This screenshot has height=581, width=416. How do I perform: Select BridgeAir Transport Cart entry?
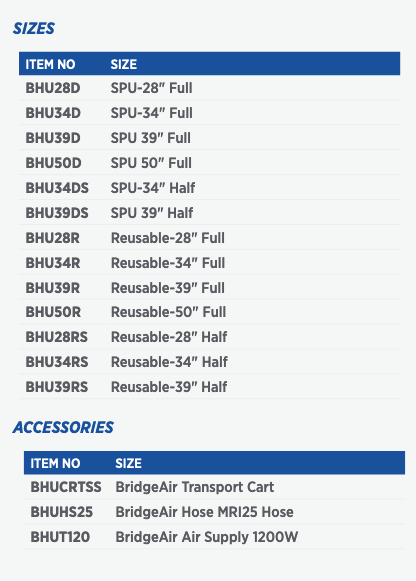[x=195, y=487]
